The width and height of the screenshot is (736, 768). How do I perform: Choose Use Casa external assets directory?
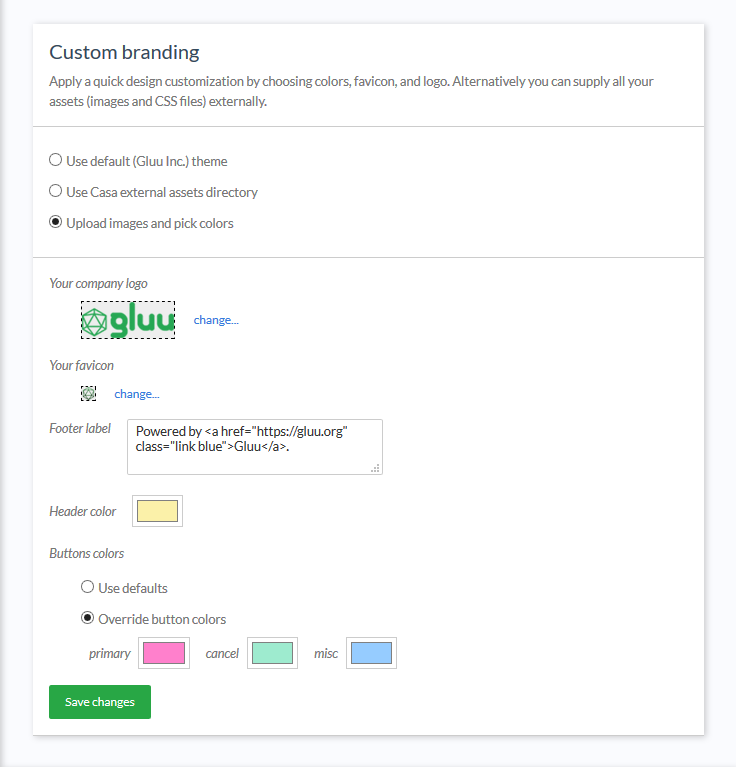(x=56, y=191)
